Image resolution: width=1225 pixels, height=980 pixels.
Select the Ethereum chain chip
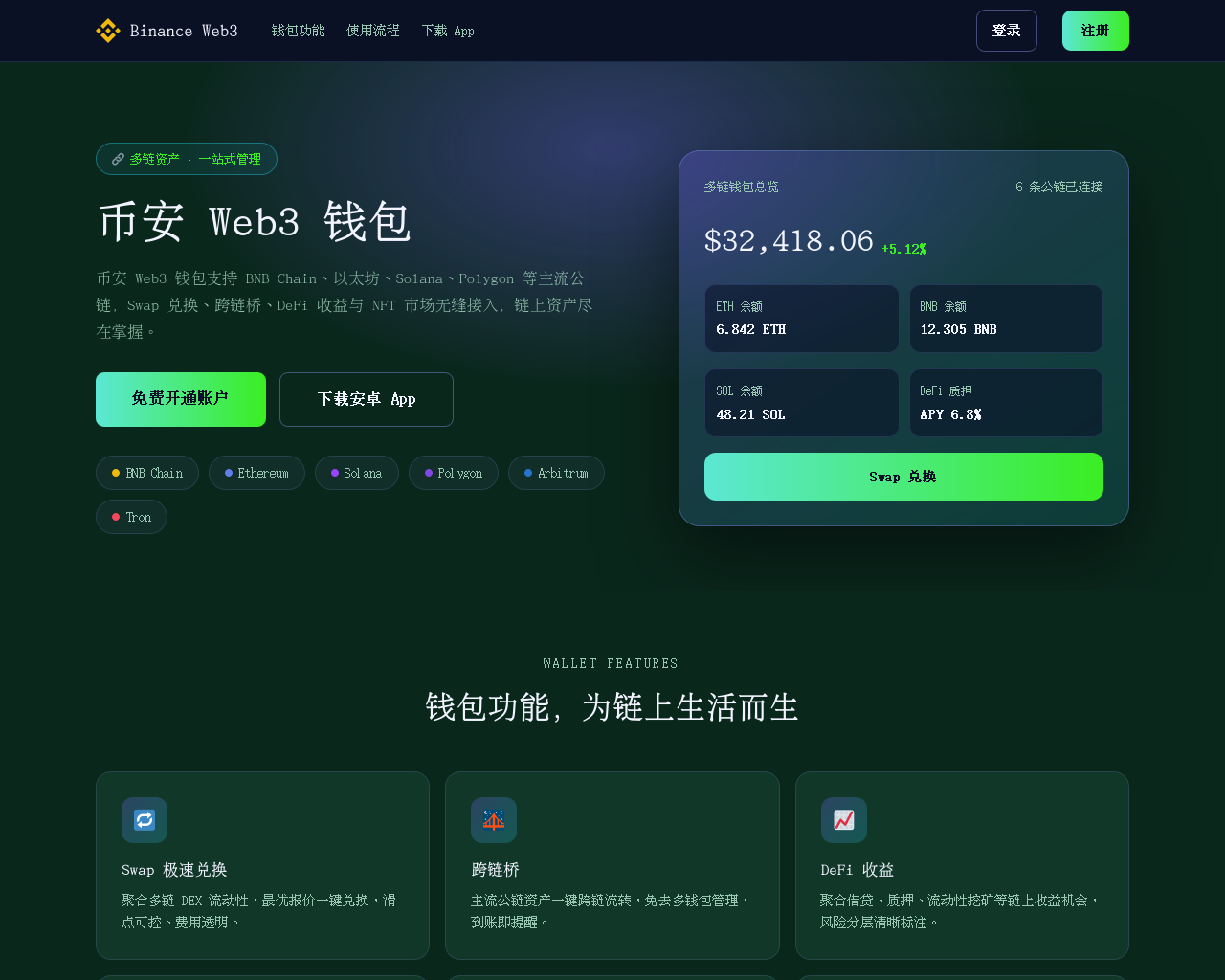pos(256,473)
